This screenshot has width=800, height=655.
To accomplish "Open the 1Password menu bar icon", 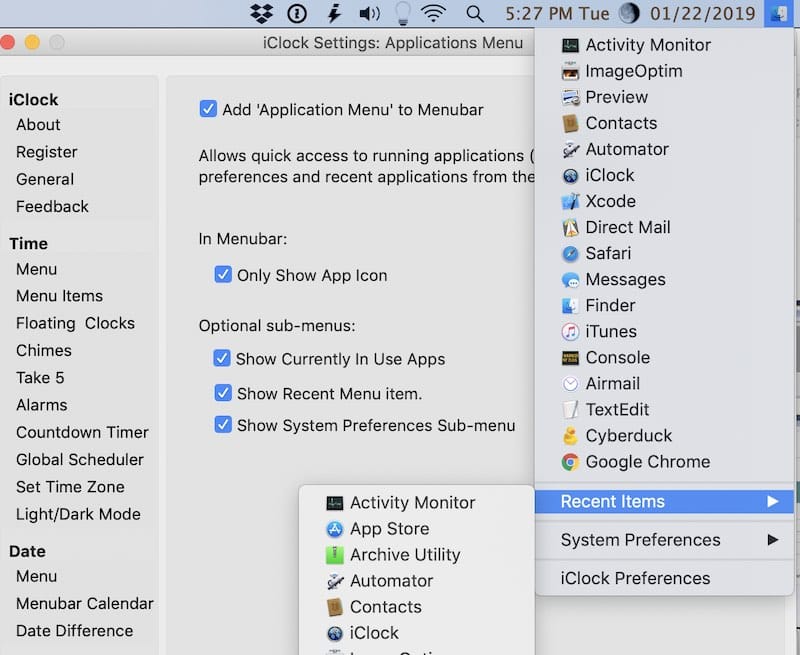I will click(x=297, y=14).
